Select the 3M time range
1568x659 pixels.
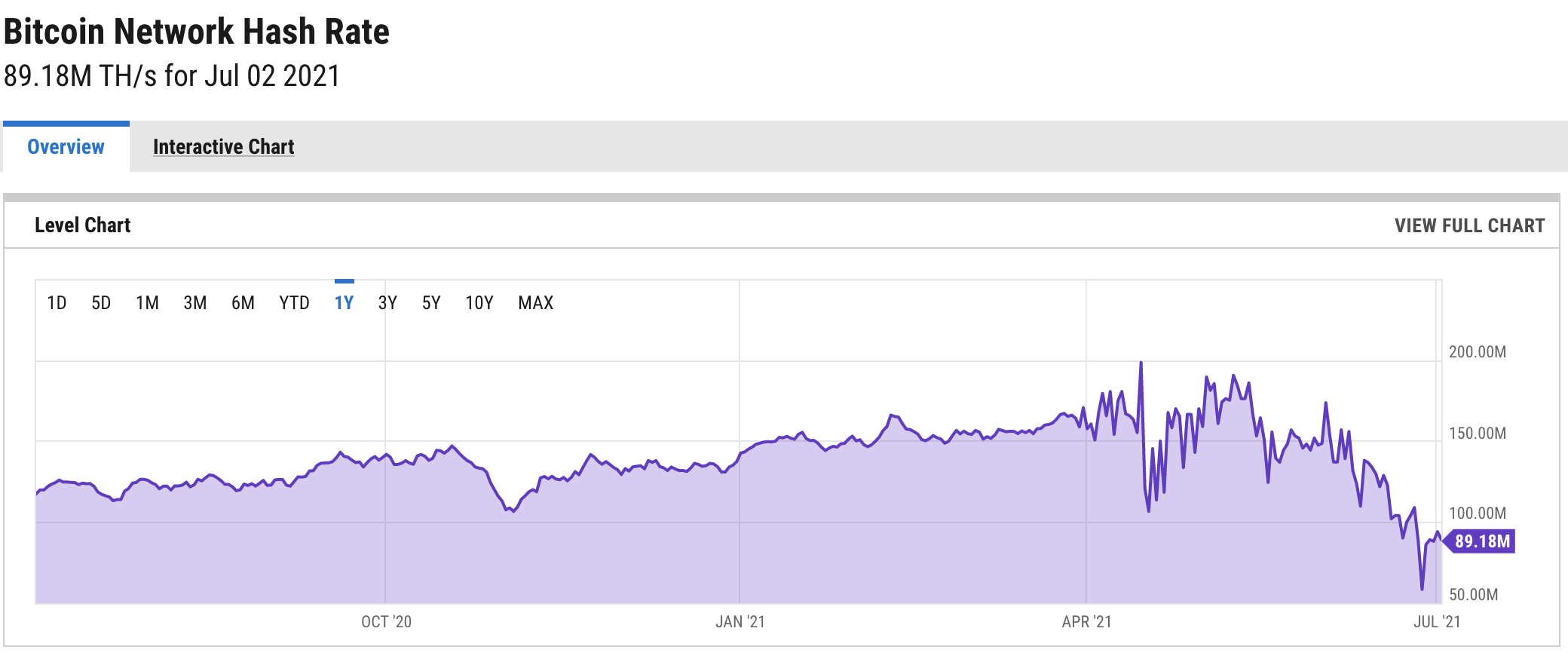tap(195, 303)
